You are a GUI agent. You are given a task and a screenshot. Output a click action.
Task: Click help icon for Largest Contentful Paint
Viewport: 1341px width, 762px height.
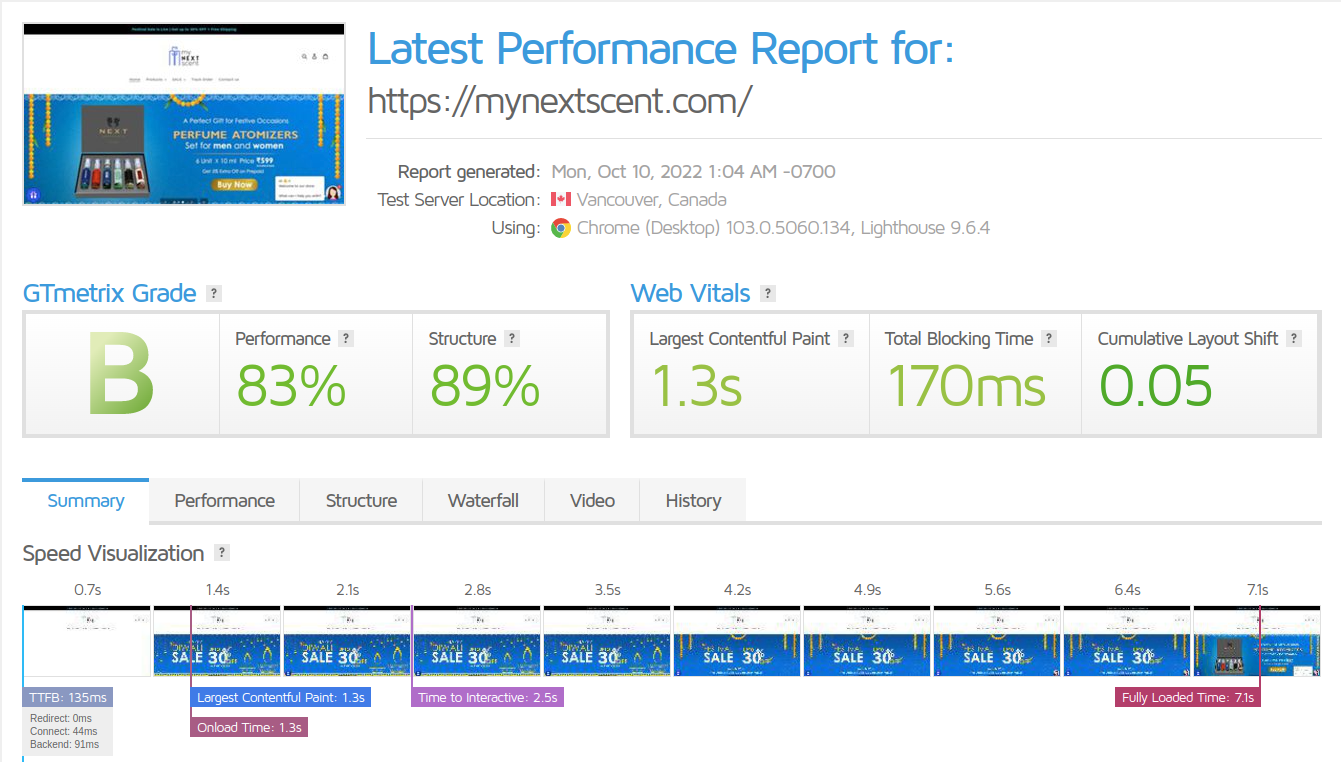(x=846, y=339)
